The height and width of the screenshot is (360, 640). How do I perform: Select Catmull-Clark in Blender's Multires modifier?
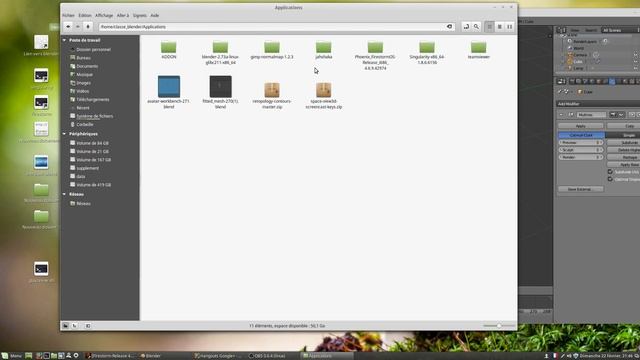tap(581, 135)
